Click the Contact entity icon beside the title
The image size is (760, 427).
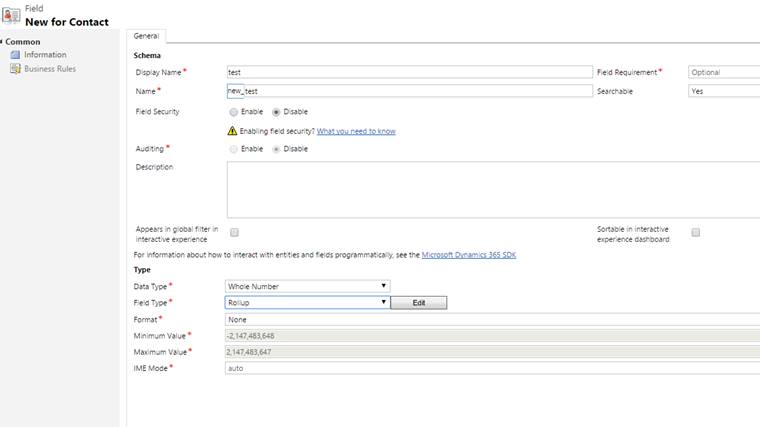pyautogui.click(x=11, y=15)
